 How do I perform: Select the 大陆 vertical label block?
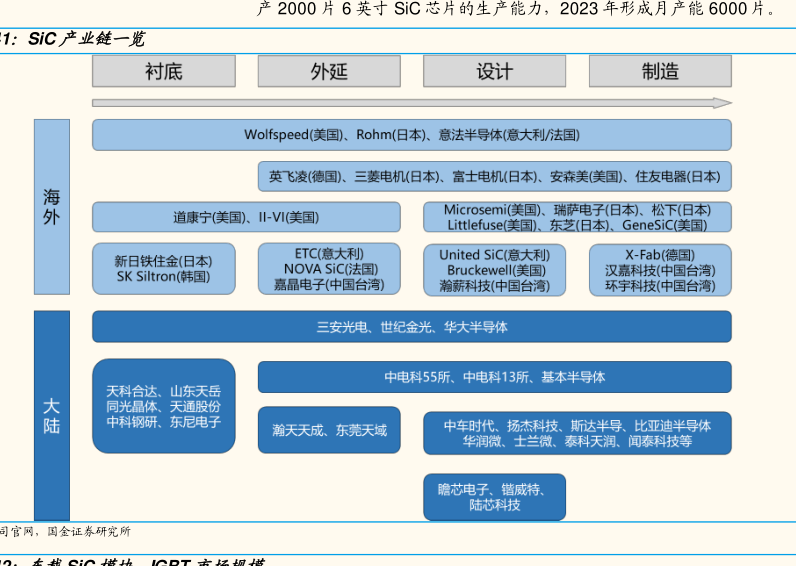52,416
